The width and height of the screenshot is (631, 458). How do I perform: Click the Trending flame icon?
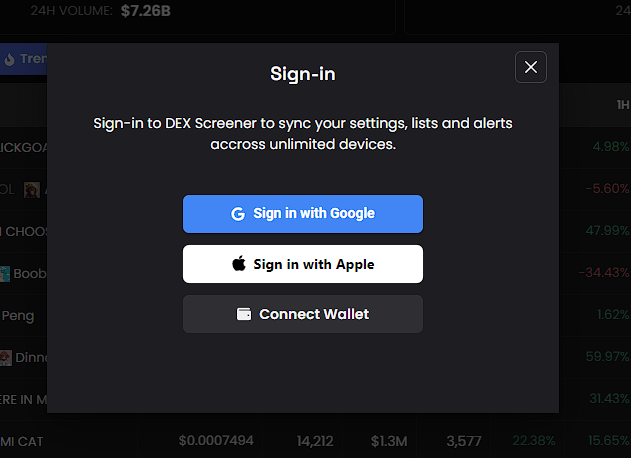[x=10, y=59]
